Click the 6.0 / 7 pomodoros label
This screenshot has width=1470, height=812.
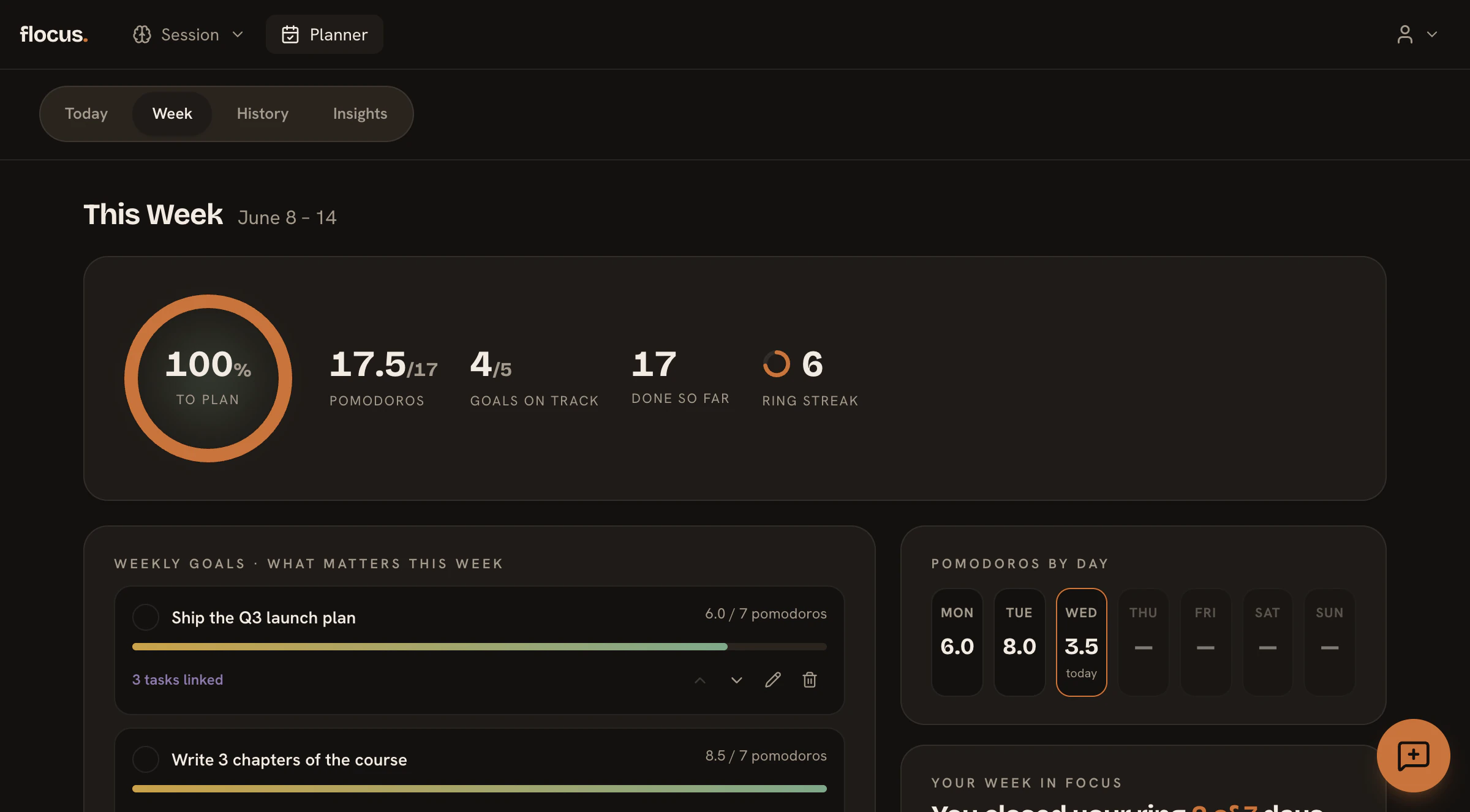pyautogui.click(x=766, y=614)
